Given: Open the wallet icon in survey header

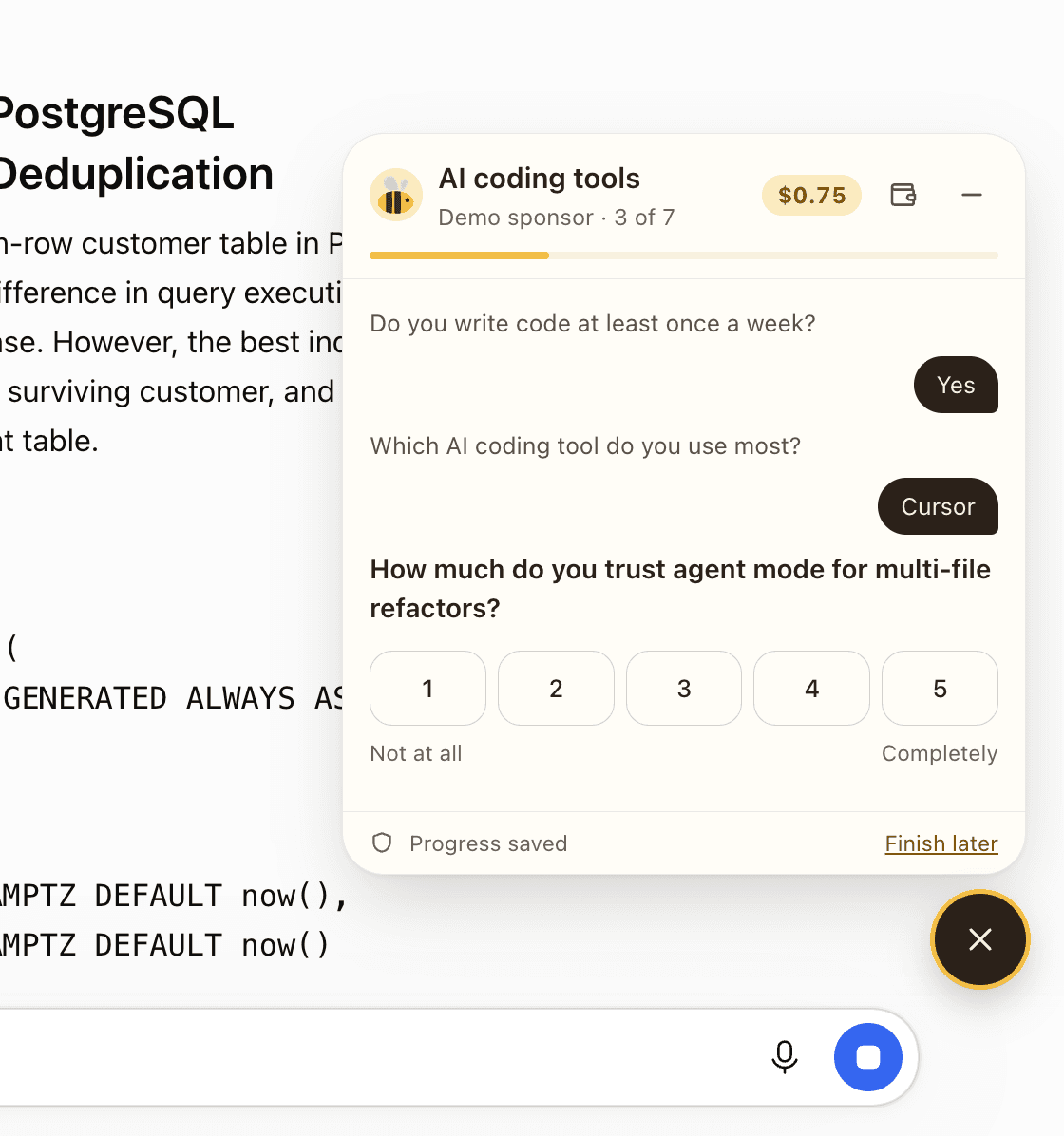Looking at the screenshot, I should 903,195.
